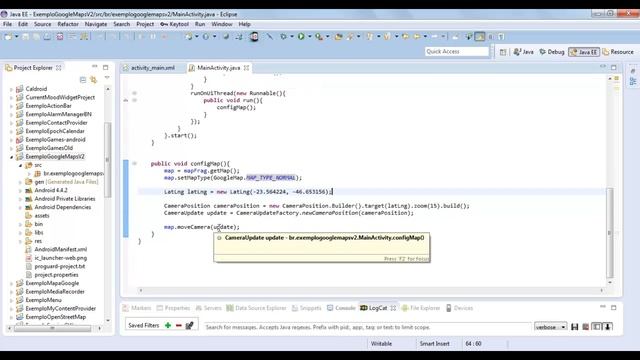Click the Open Type folder icon
The width and height of the screenshot is (640, 360).
[x=338, y=37]
